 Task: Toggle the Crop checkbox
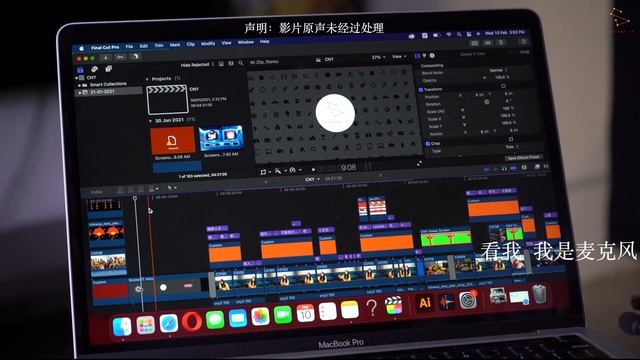[x=427, y=144]
